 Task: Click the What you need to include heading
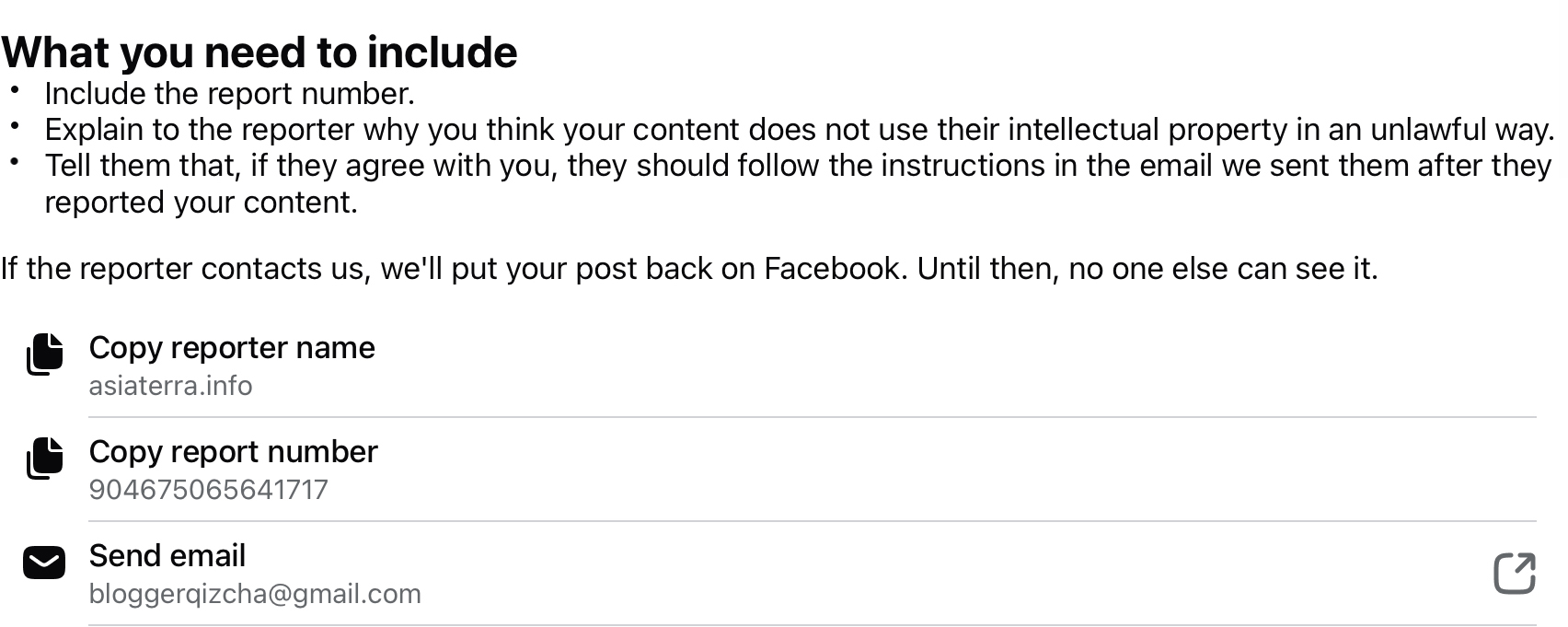[259, 52]
